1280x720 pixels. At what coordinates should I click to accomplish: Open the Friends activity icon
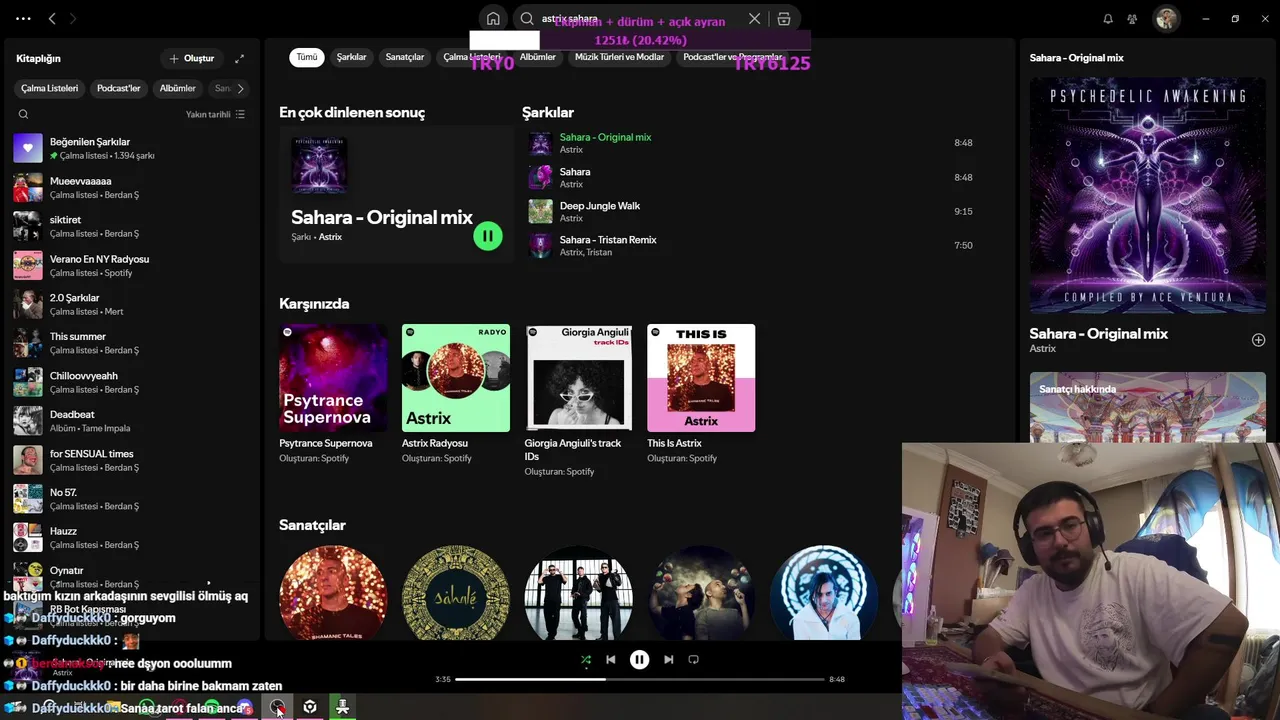click(x=1132, y=19)
